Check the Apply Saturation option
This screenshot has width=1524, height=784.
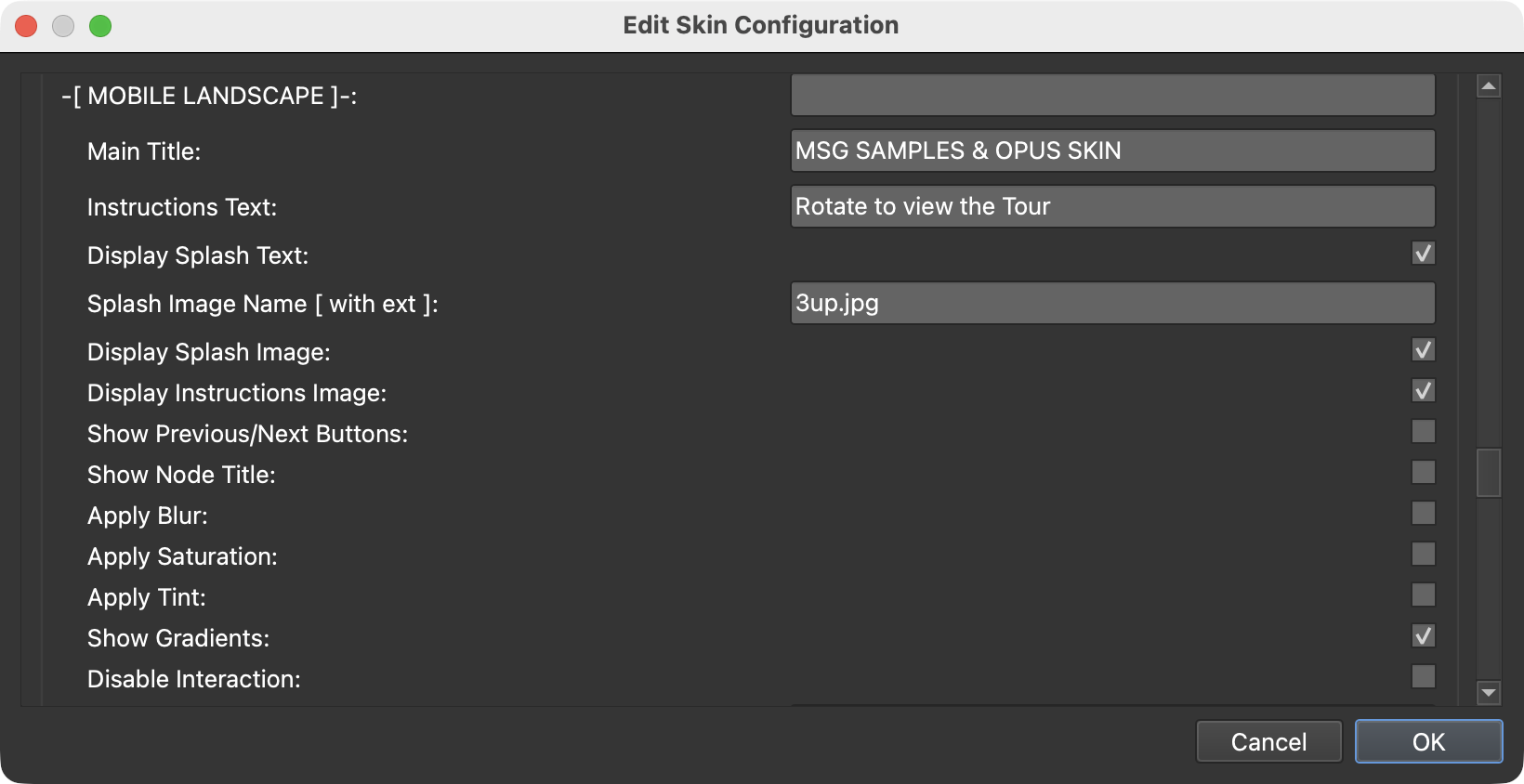coord(1423,554)
